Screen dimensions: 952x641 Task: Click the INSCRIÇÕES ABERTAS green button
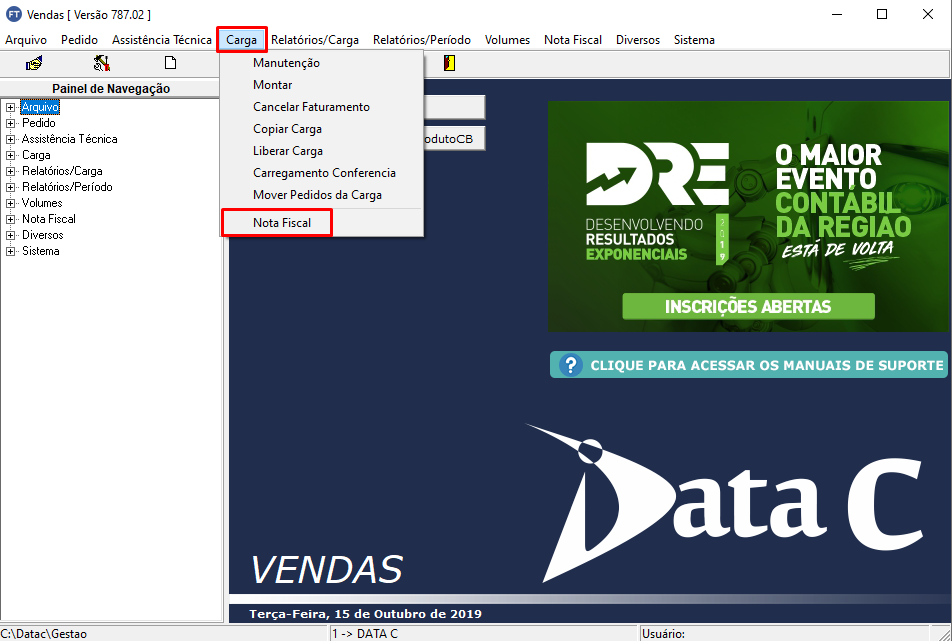coord(748,307)
